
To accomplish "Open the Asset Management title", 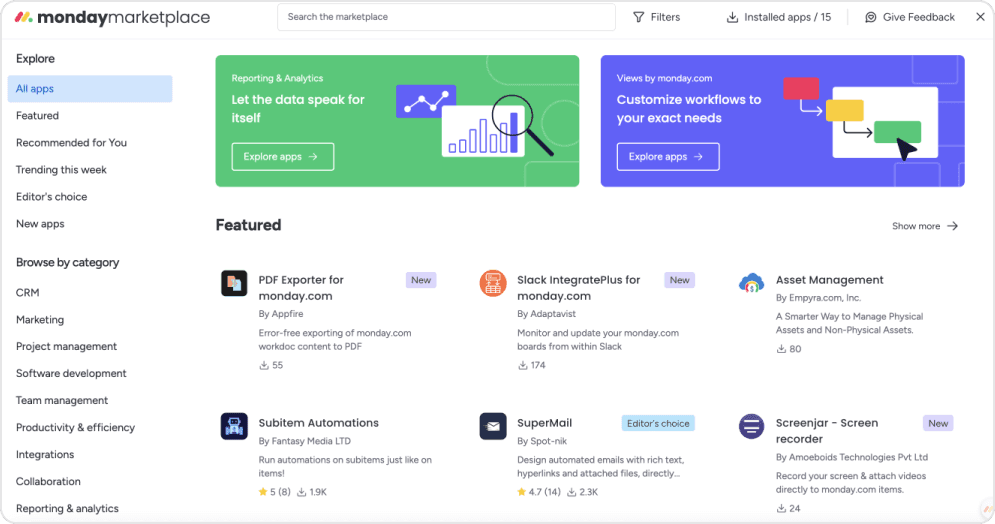I will point(829,280).
